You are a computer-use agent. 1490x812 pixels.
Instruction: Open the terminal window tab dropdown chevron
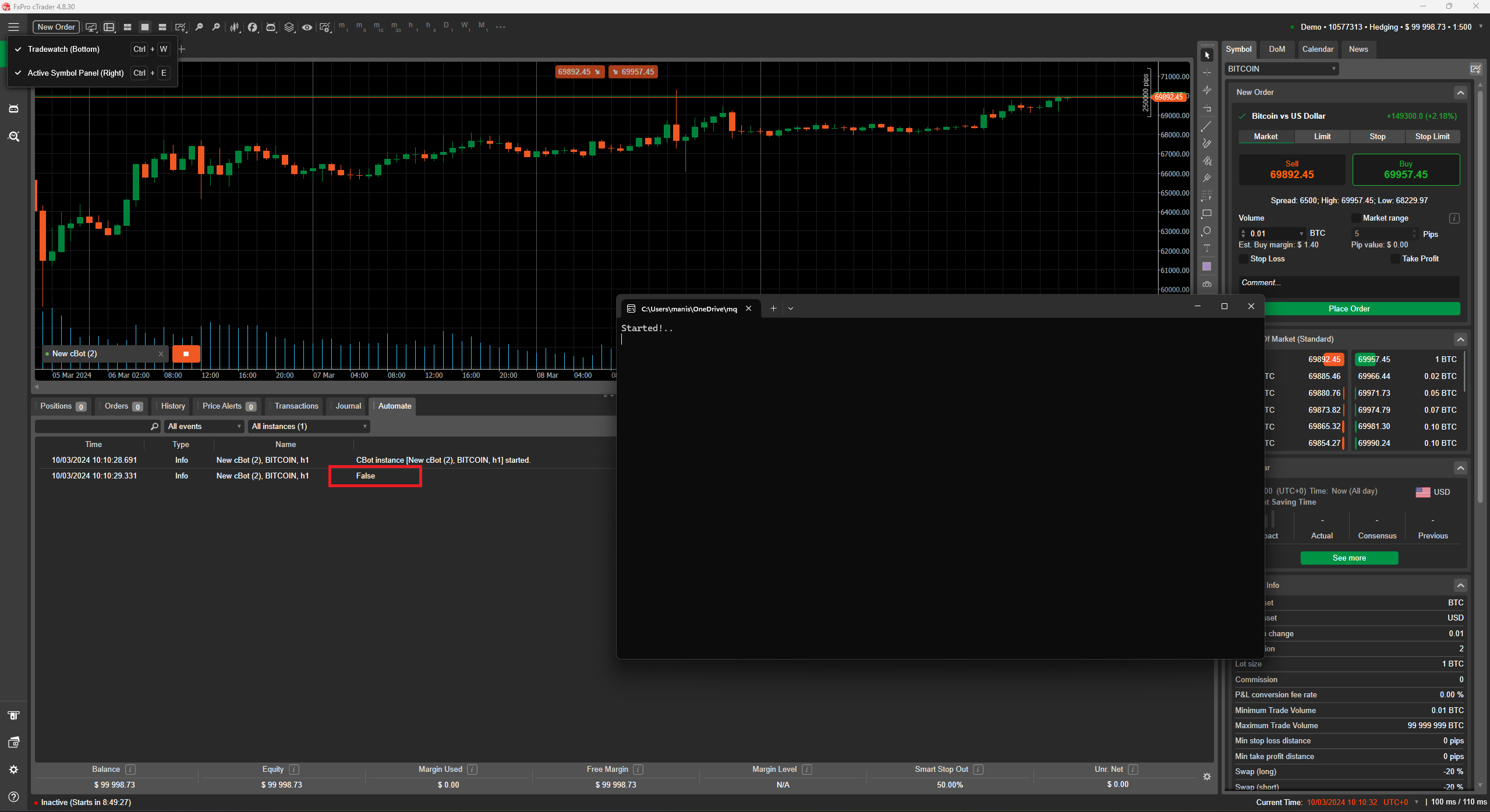click(791, 309)
